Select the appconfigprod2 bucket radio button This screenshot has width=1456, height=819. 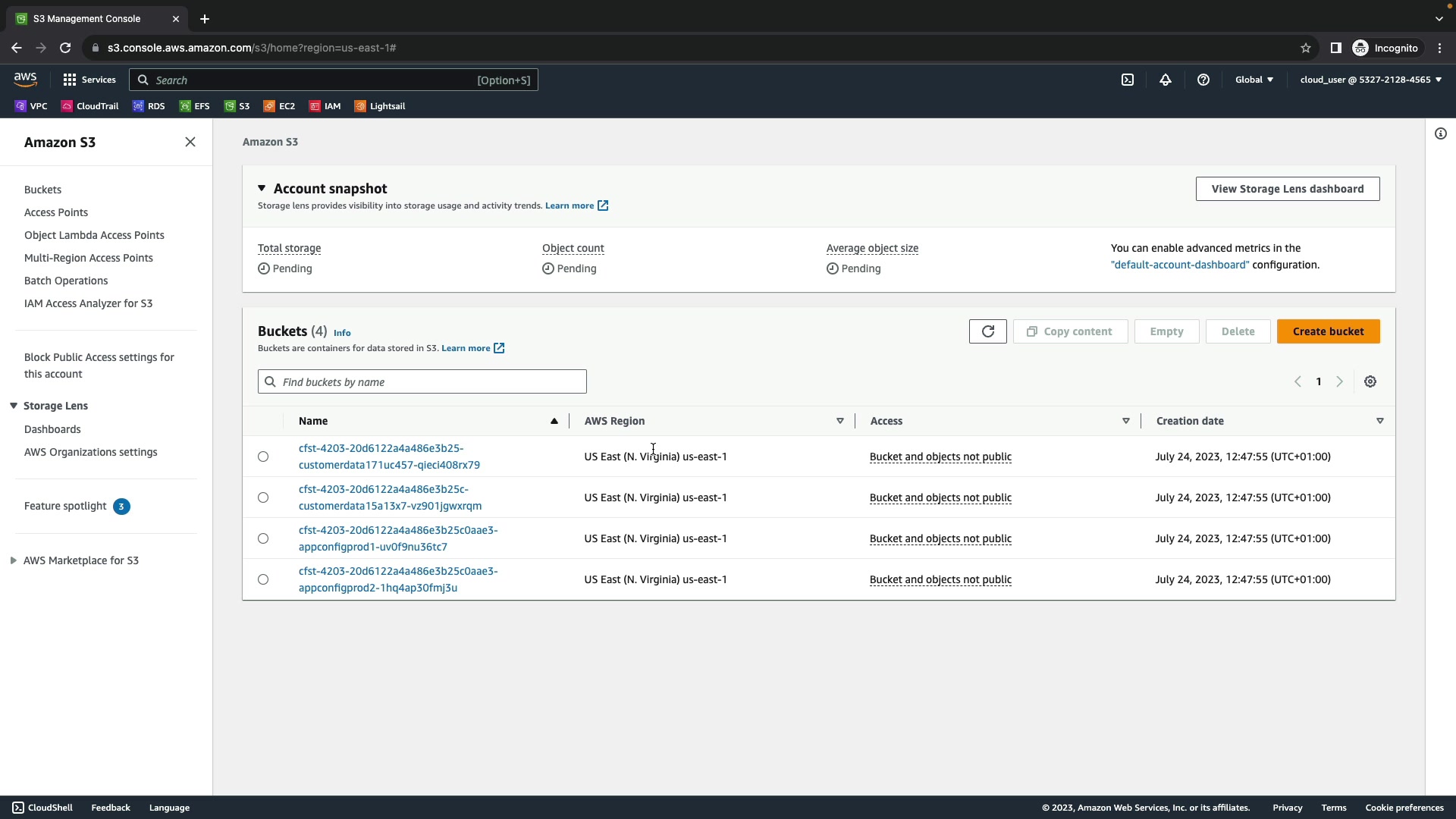click(x=263, y=579)
